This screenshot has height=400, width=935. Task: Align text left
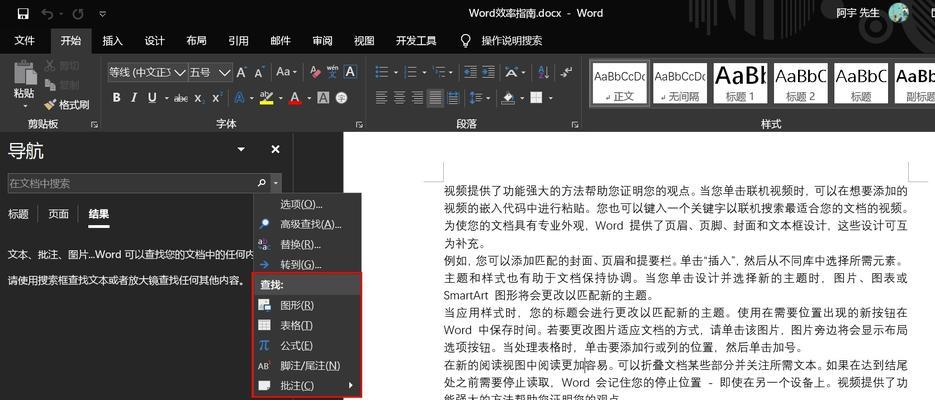pyautogui.click(x=382, y=97)
